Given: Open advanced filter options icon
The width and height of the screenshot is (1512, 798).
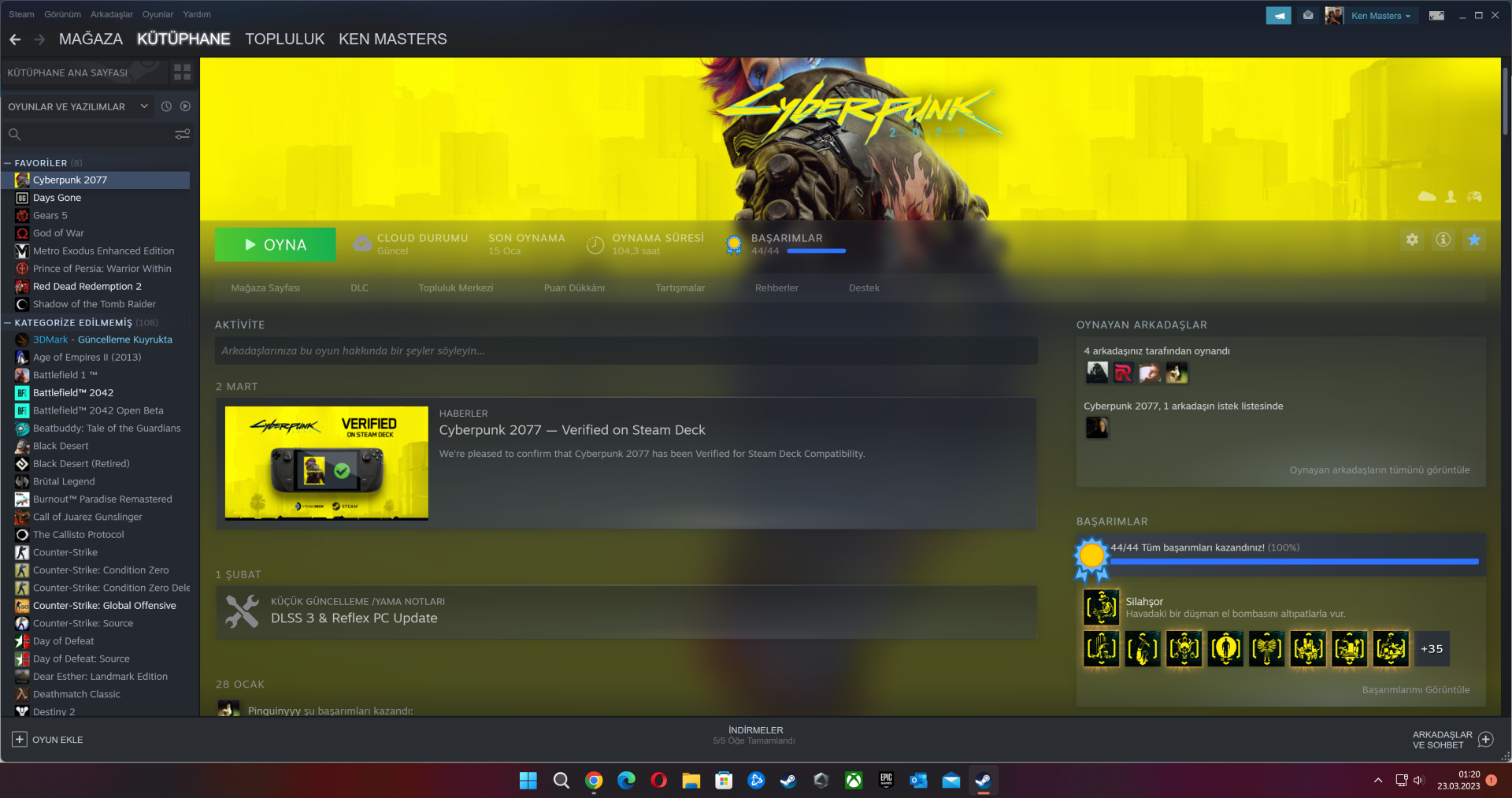Looking at the screenshot, I should (x=182, y=135).
